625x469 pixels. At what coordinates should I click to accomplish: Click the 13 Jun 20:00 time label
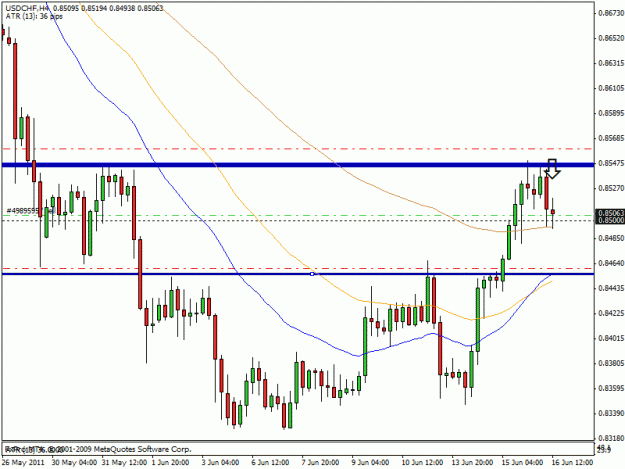[472, 462]
